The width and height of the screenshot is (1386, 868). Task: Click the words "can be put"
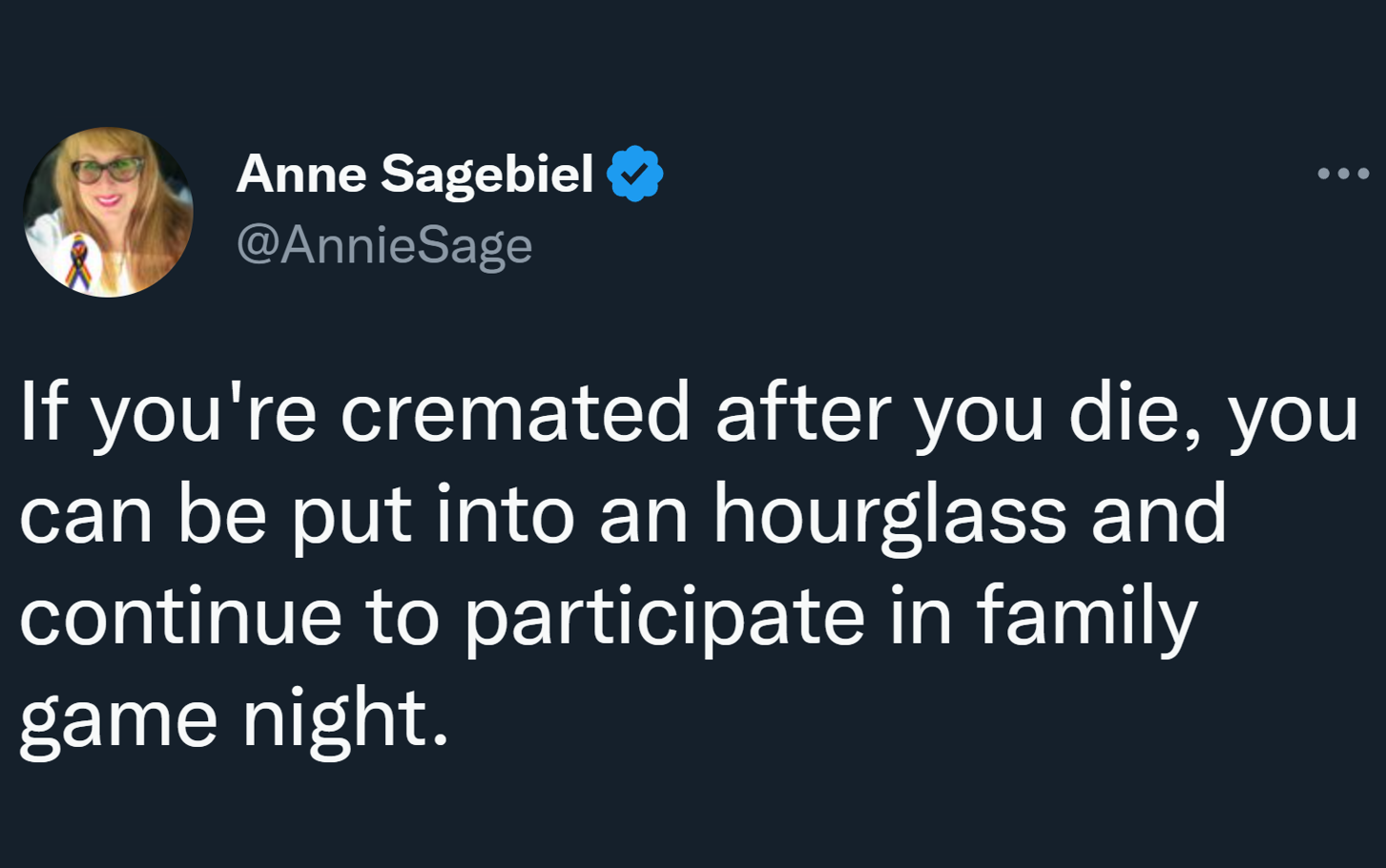click(x=216, y=515)
